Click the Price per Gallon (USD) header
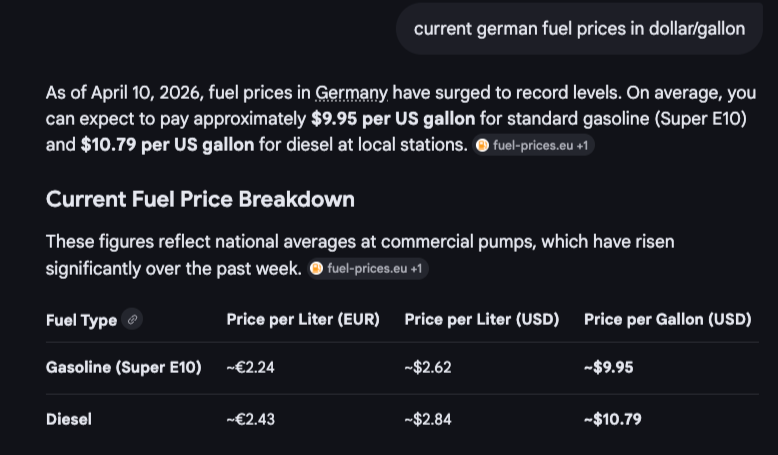 pyautogui.click(x=667, y=320)
